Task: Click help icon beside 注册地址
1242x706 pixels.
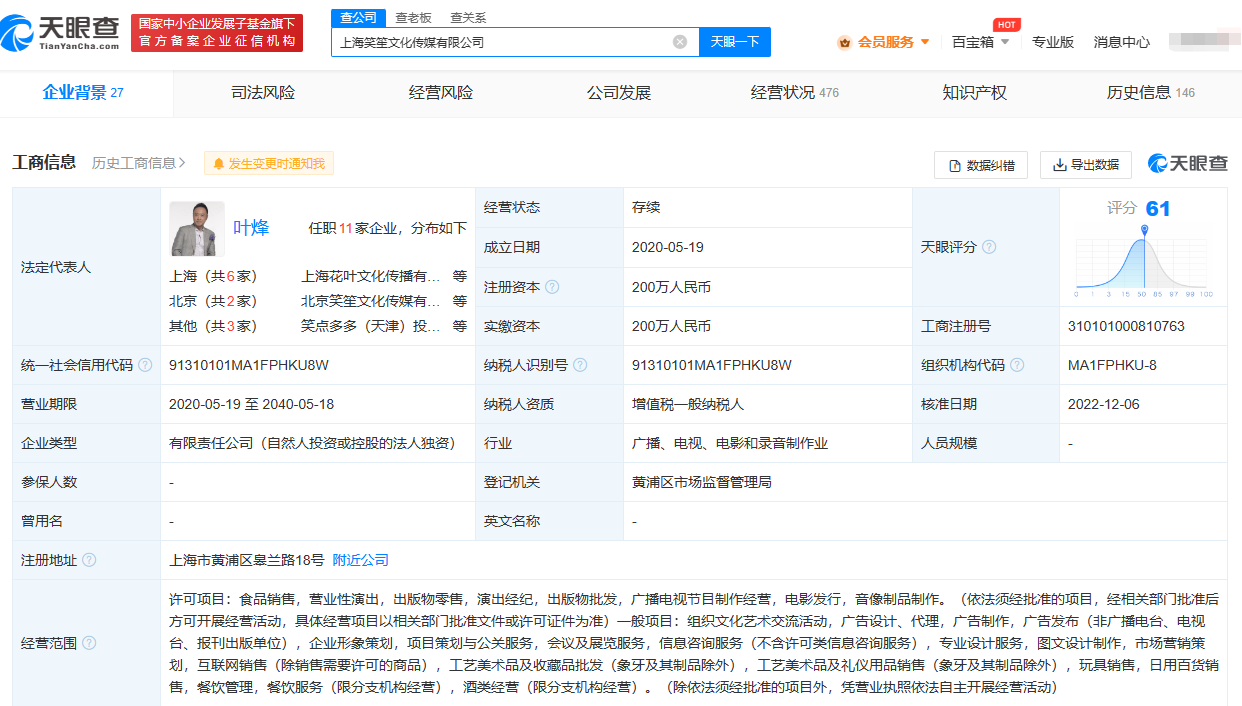Action: click(89, 560)
